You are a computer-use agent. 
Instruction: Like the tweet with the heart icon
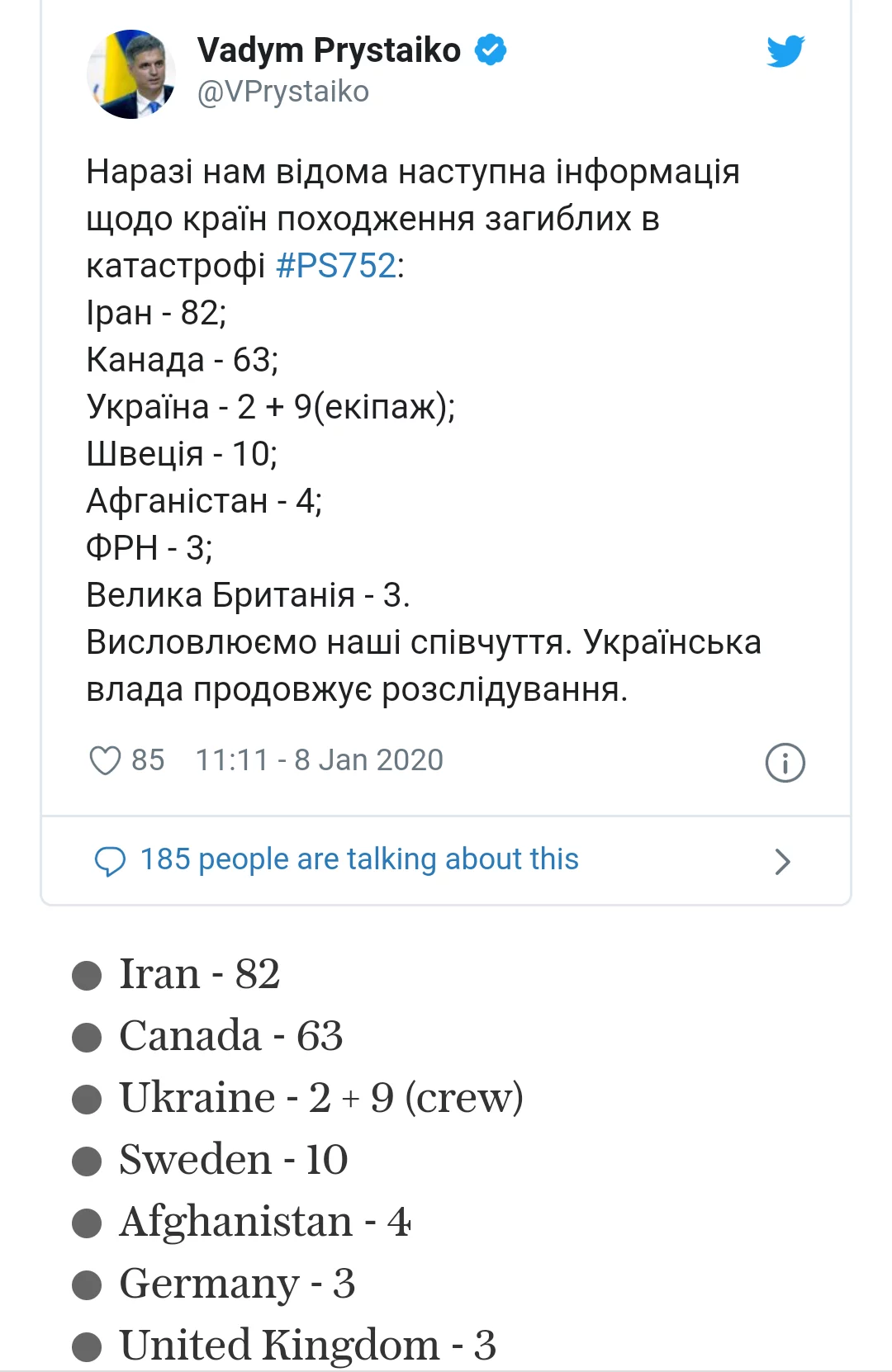[x=105, y=760]
